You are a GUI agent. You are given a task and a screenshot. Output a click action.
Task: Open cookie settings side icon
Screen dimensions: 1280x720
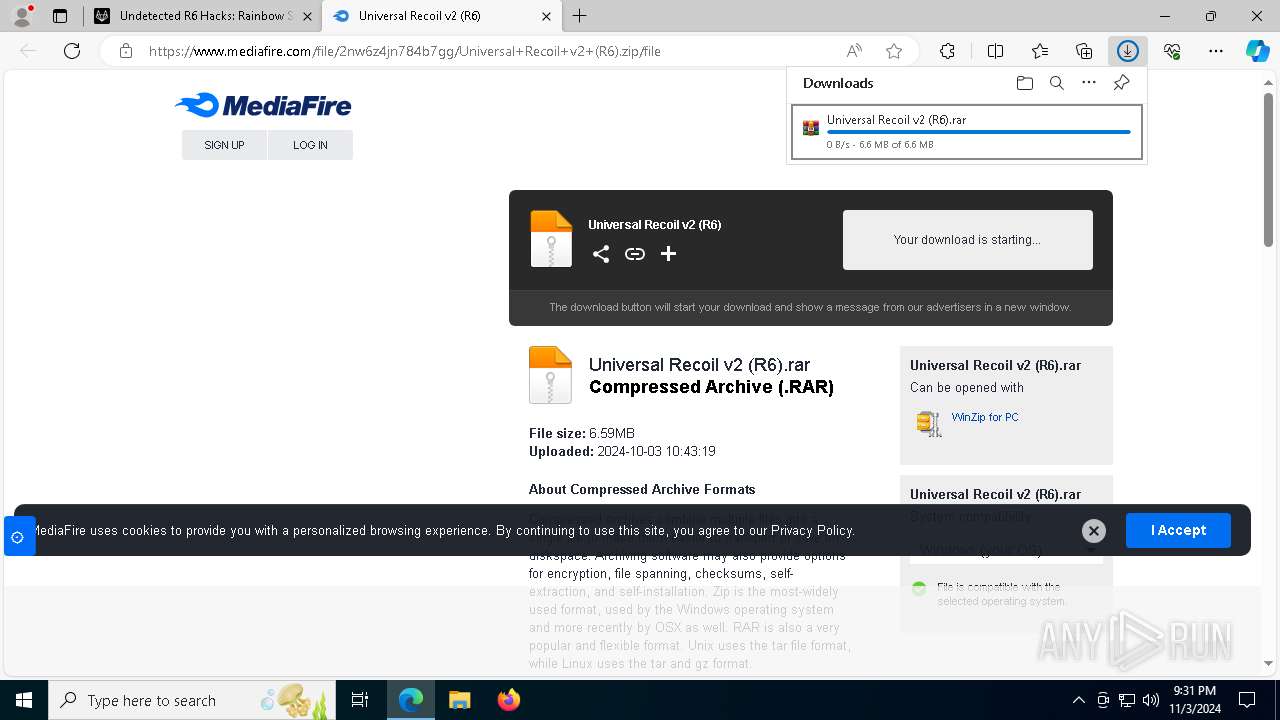click(x=18, y=537)
